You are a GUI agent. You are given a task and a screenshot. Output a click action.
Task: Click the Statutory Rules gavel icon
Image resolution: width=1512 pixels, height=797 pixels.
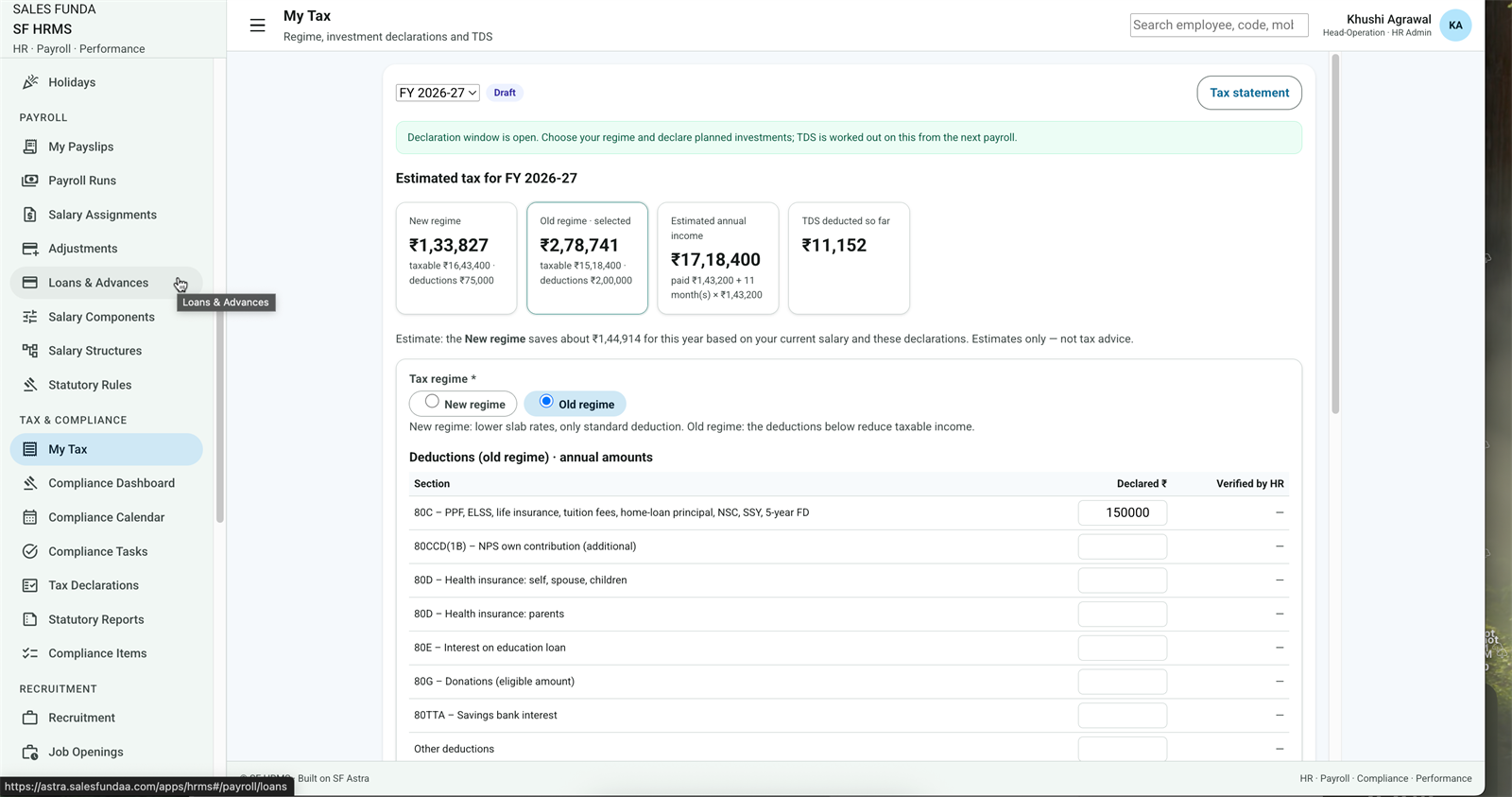pyautogui.click(x=30, y=385)
